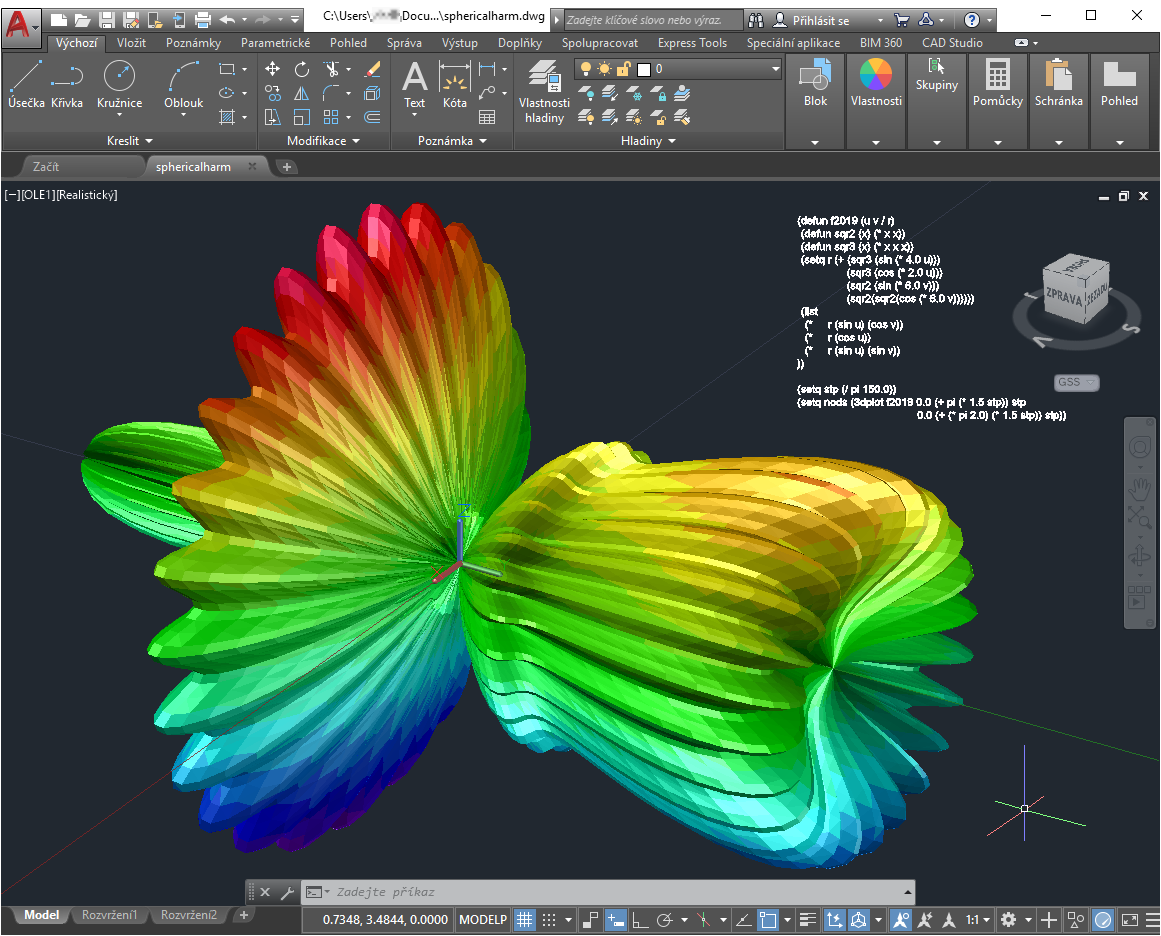
Task: Click the Text annotation tool
Action: [414, 84]
